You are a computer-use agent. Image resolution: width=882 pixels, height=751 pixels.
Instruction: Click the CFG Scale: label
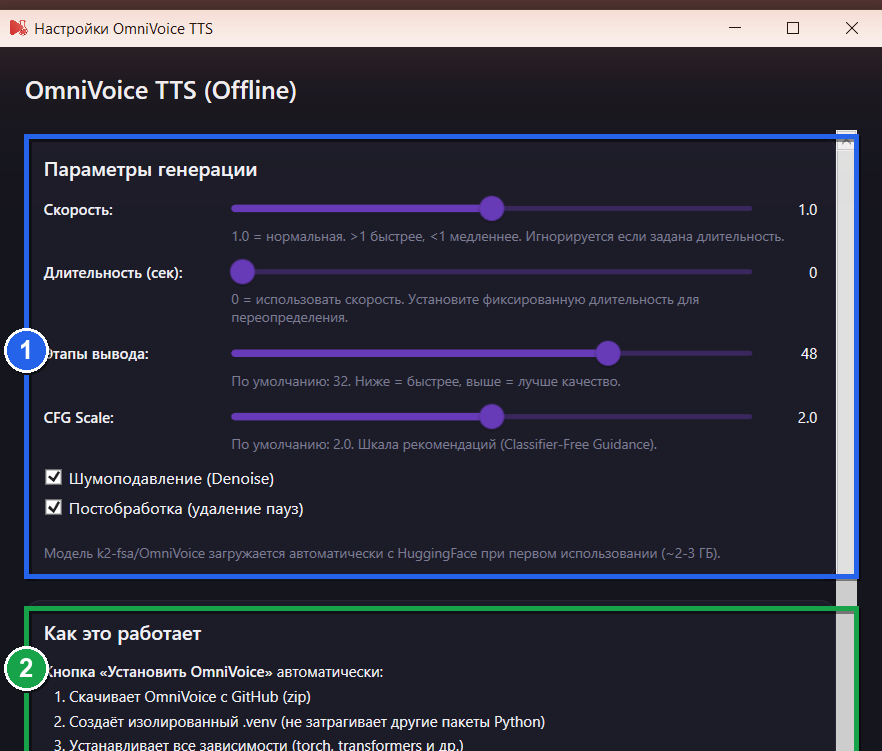[x=79, y=418]
